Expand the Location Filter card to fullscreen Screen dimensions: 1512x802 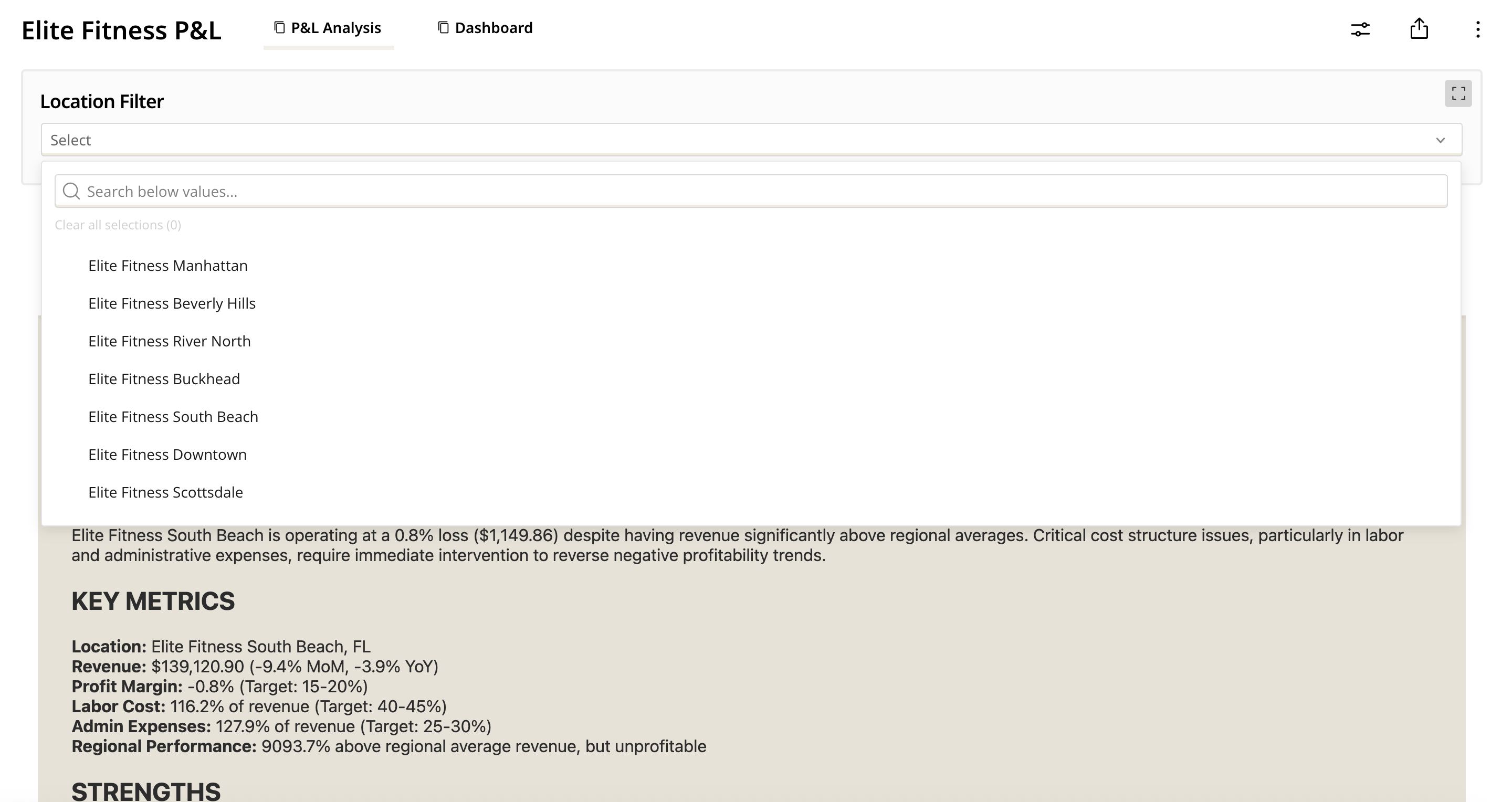click(x=1459, y=93)
